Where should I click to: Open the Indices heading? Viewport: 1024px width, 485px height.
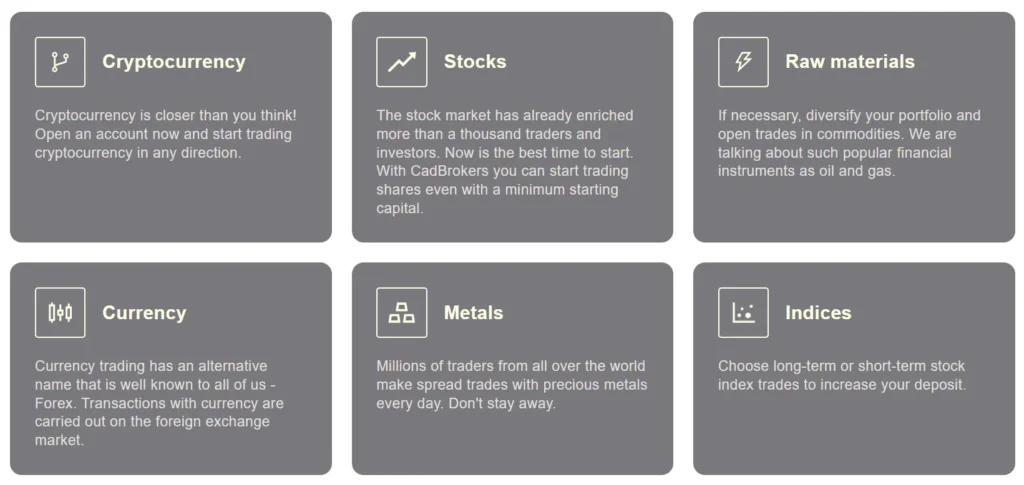point(818,313)
